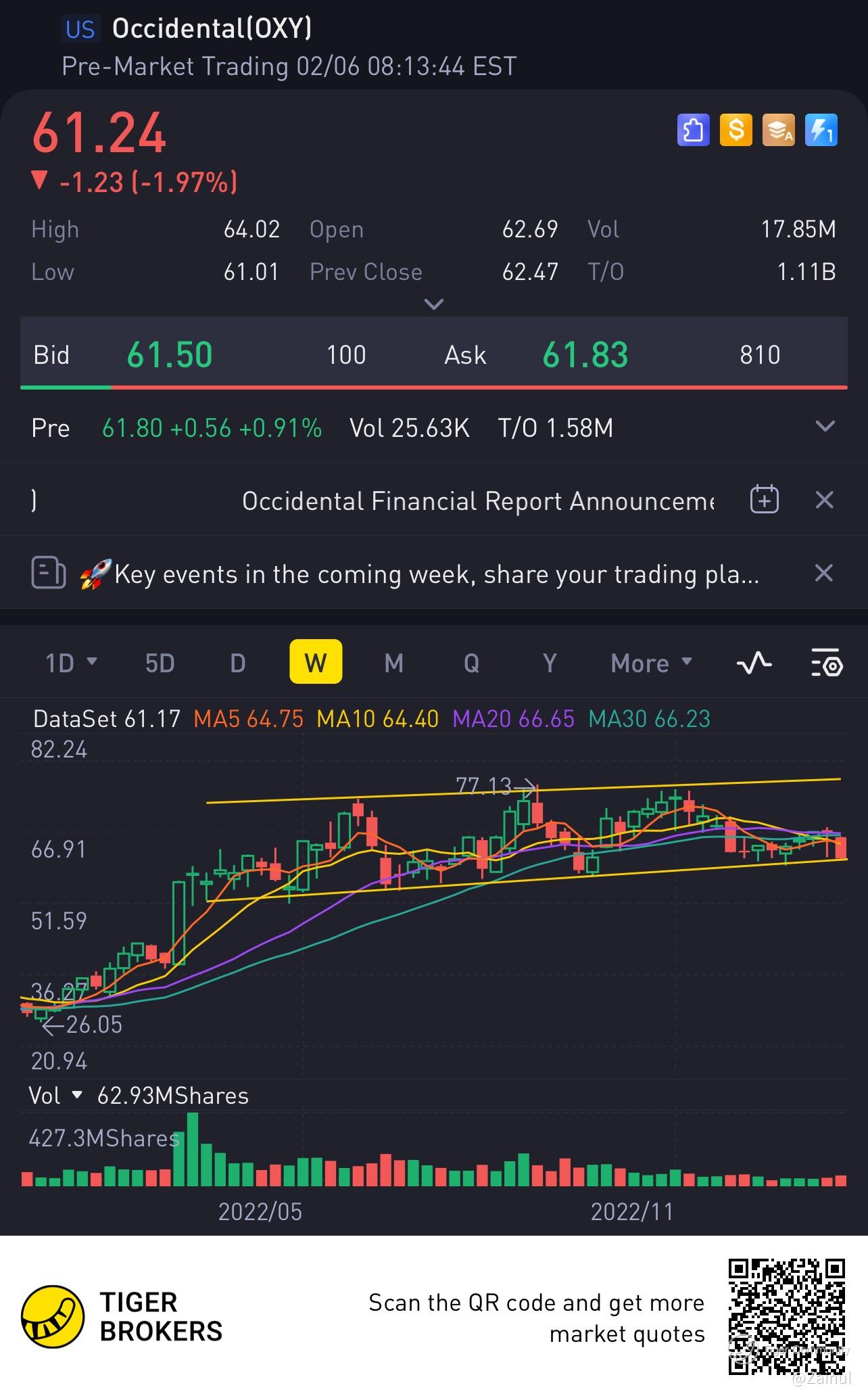The height and width of the screenshot is (1398, 868).
Task: Expand the Pre-market row chevron
Action: point(825,427)
